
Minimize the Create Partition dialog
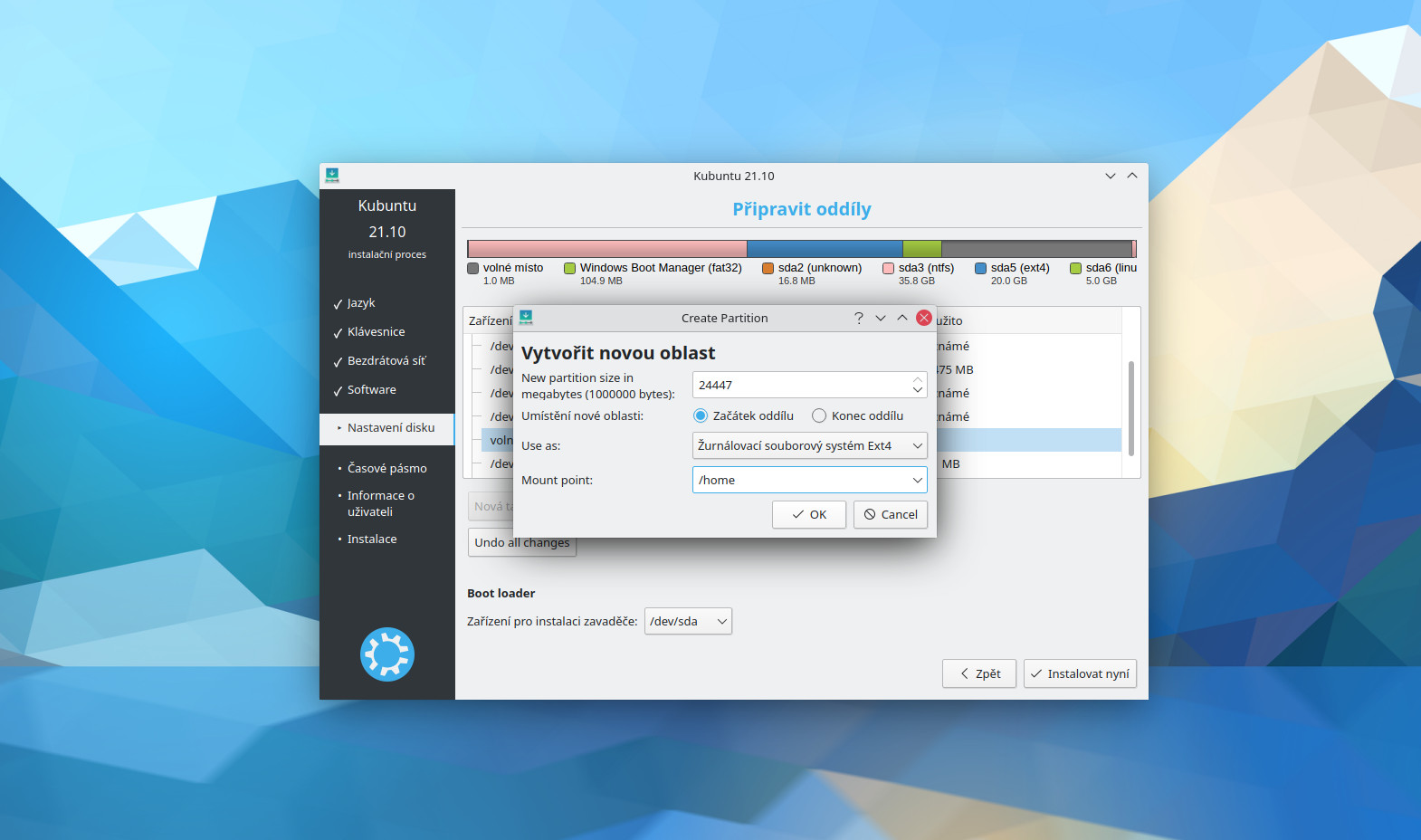[881, 318]
